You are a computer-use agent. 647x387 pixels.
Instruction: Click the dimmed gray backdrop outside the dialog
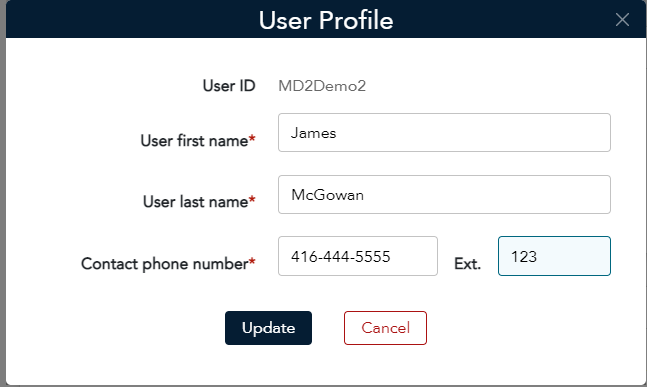tap(2, 194)
